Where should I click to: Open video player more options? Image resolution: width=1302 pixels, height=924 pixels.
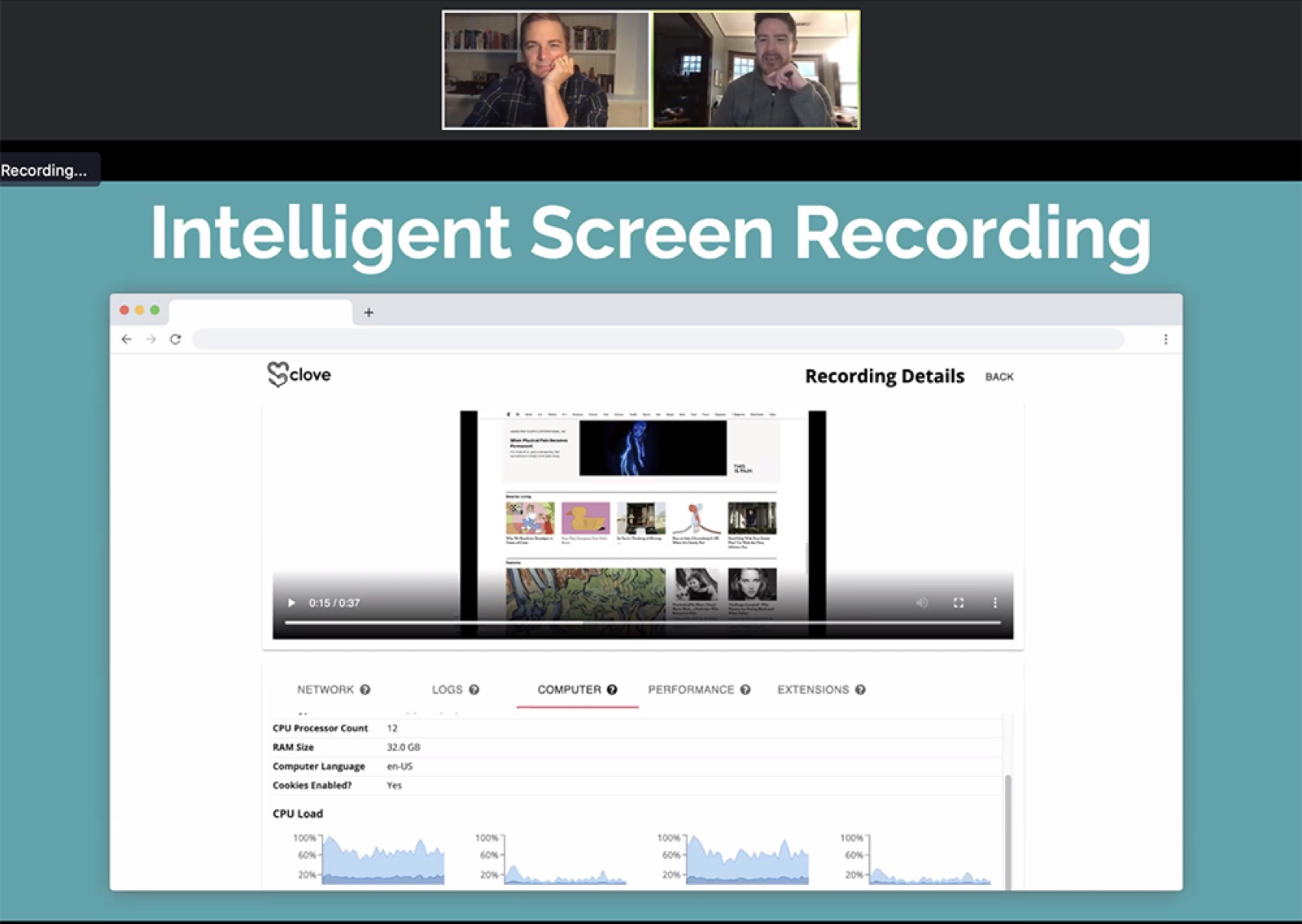tap(994, 603)
